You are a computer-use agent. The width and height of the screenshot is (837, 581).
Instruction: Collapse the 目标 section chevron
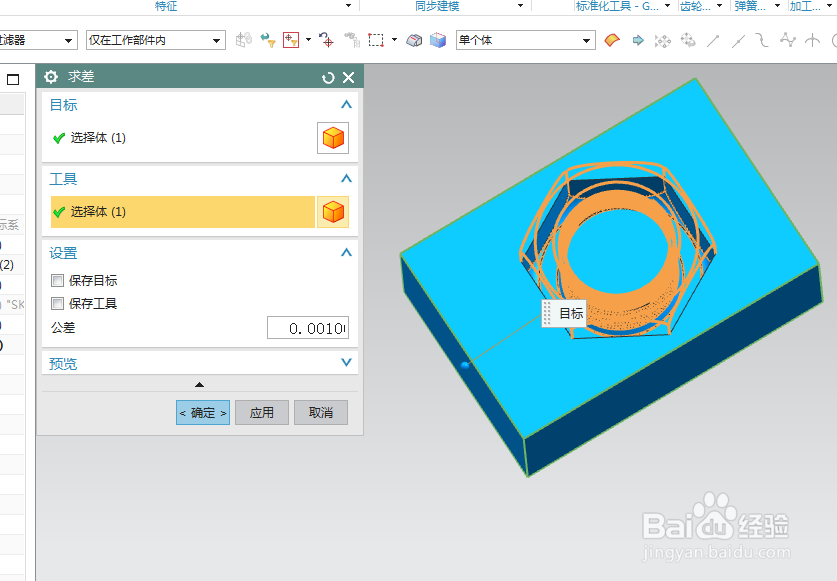point(346,105)
